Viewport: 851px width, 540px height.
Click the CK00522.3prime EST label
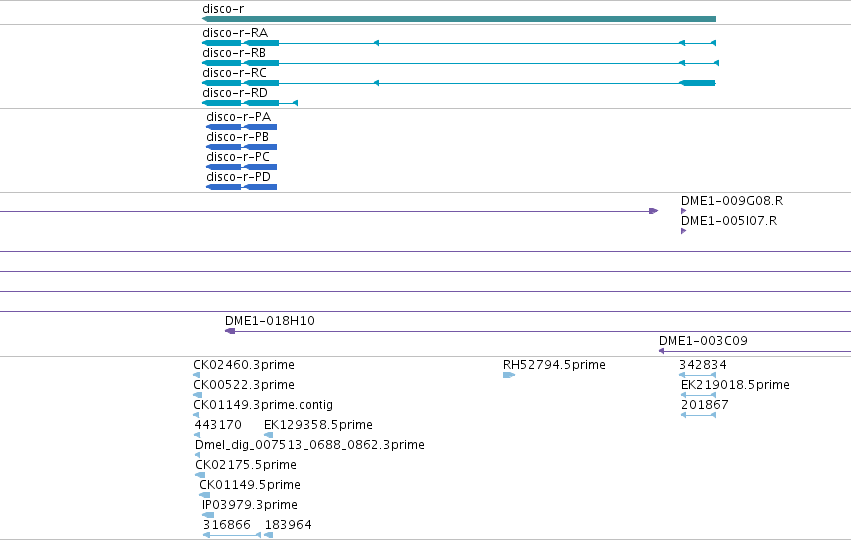pyautogui.click(x=244, y=385)
